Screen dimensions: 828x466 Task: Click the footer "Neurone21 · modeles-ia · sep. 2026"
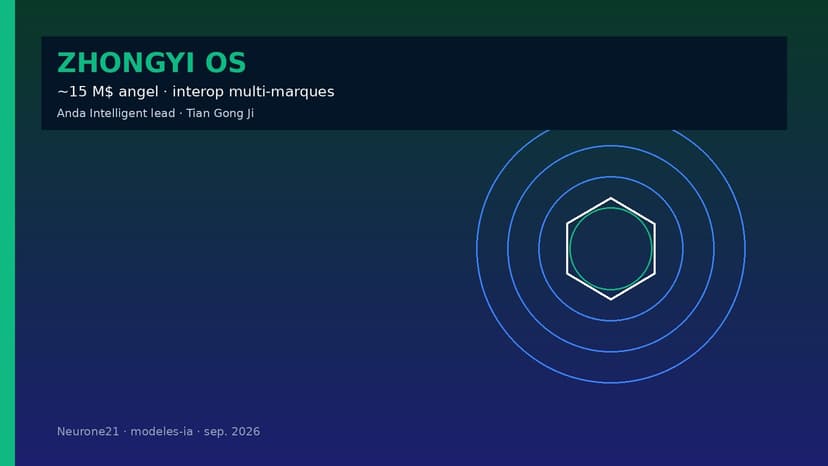click(158, 432)
